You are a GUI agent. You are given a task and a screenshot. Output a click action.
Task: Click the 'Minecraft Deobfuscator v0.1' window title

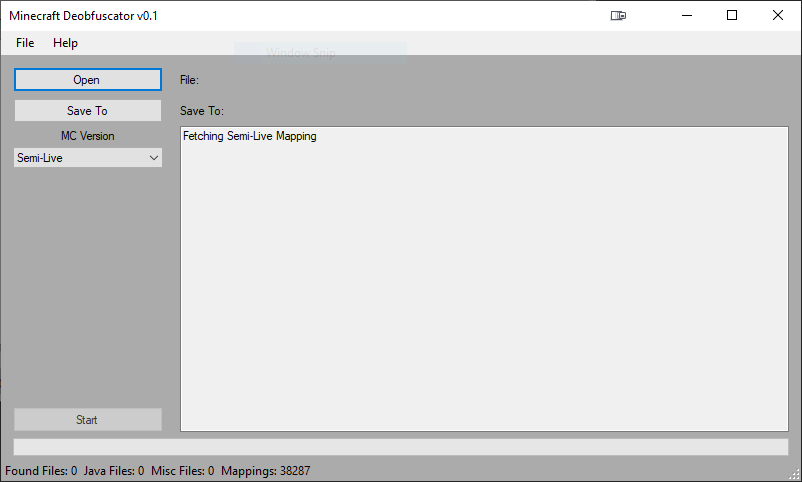coord(83,16)
